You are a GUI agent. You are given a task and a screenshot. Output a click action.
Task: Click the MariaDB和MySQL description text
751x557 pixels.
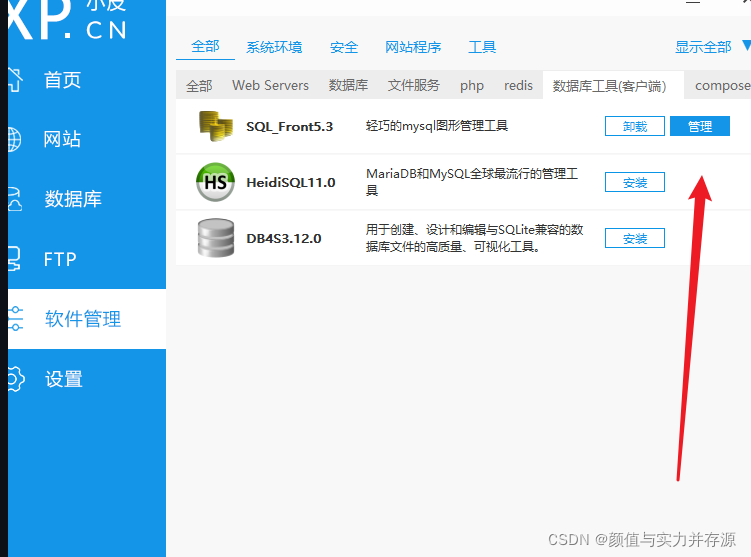click(x=472, y=182)
